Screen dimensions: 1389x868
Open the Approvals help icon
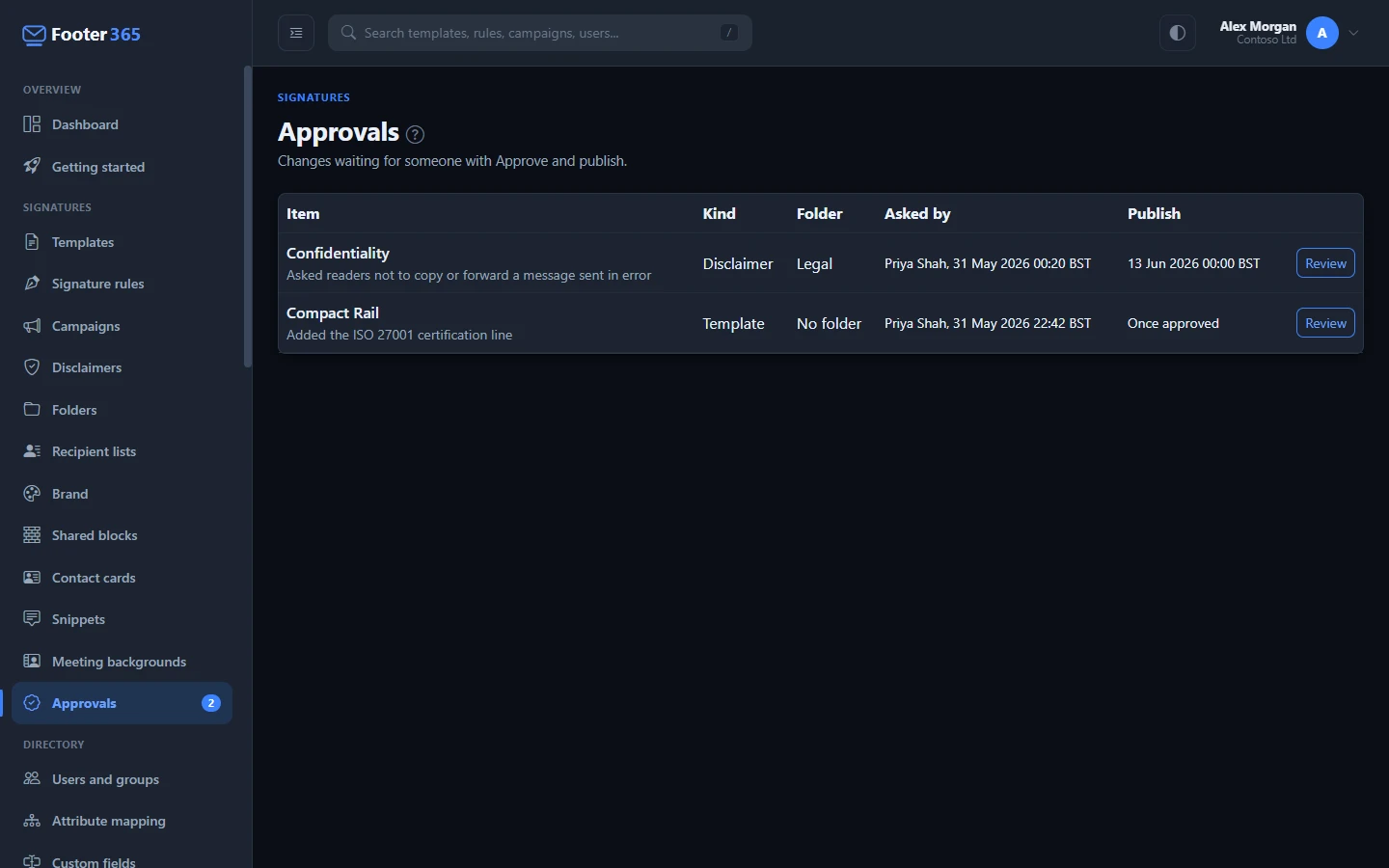point(415,134)
